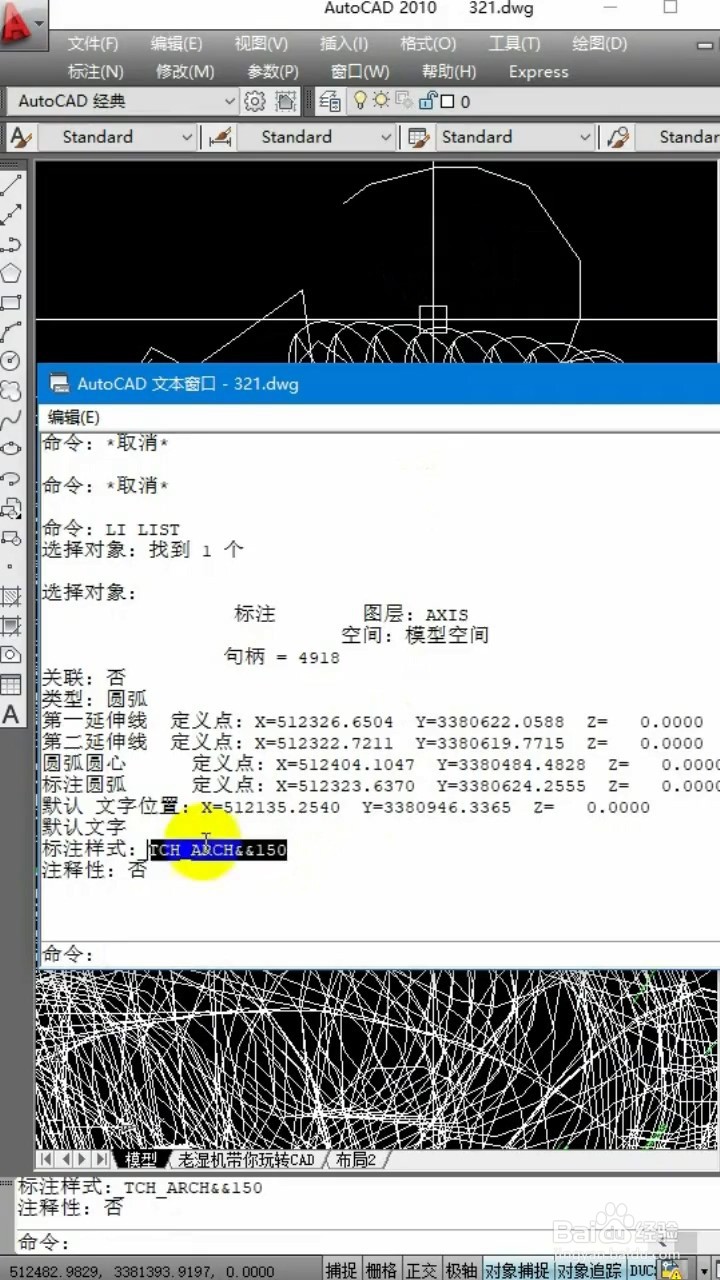Toggle 正交 ortho mode in status bar
Image resolution: width=720 pixels, height=1280 pixels.
421,1270
